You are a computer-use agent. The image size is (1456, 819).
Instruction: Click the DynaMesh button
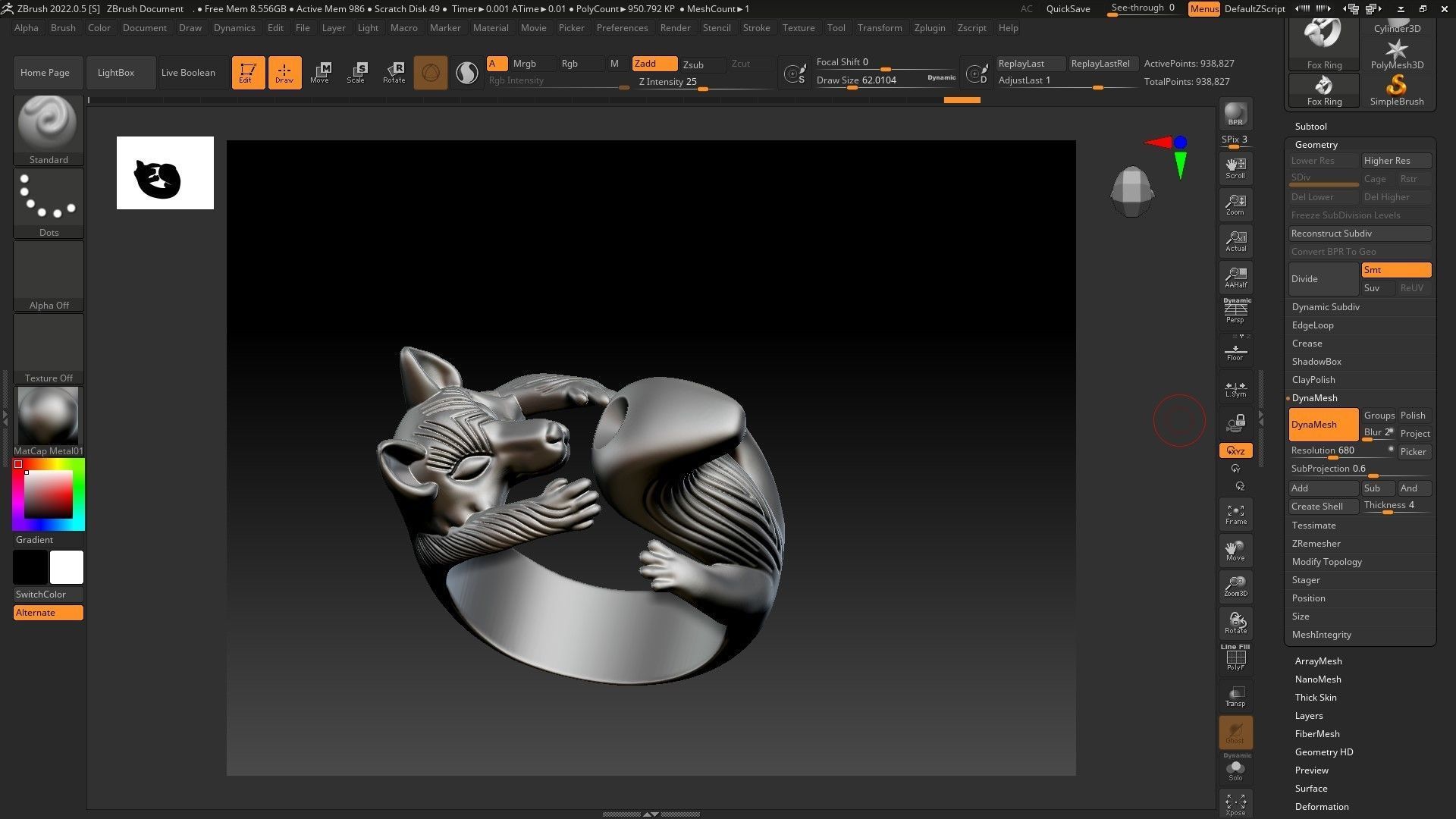click(1323, 425)
